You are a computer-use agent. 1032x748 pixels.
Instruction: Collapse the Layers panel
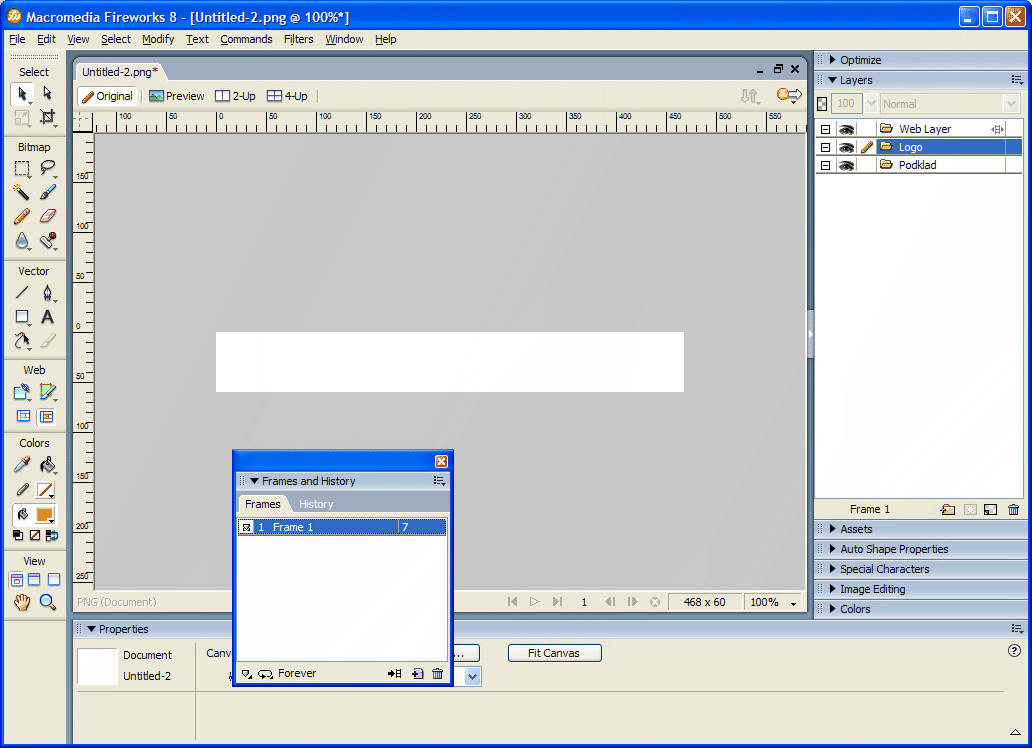point(833,80)
